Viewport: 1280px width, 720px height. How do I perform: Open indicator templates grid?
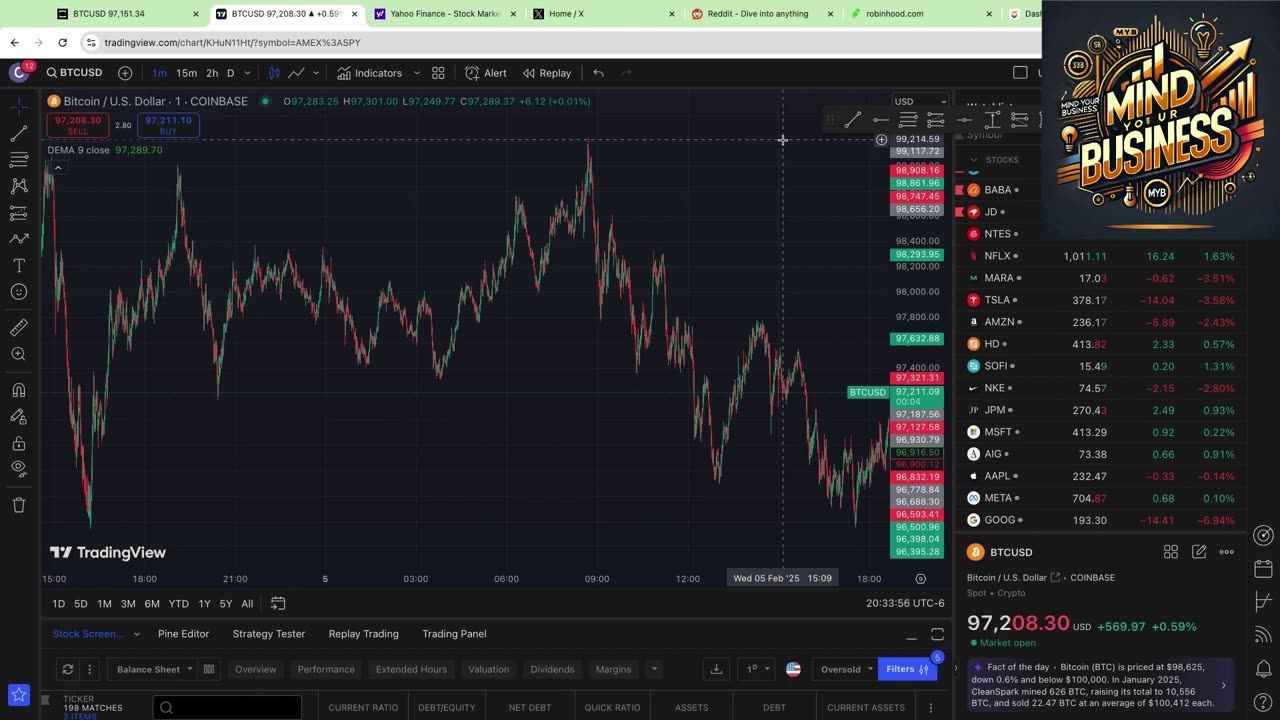tap(438, 73)
